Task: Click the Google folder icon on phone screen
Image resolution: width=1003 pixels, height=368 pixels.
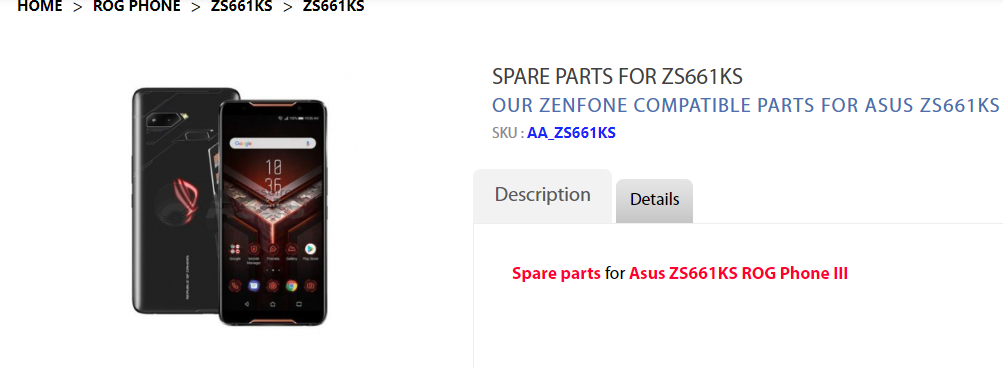Action: (x=235, y=248)
